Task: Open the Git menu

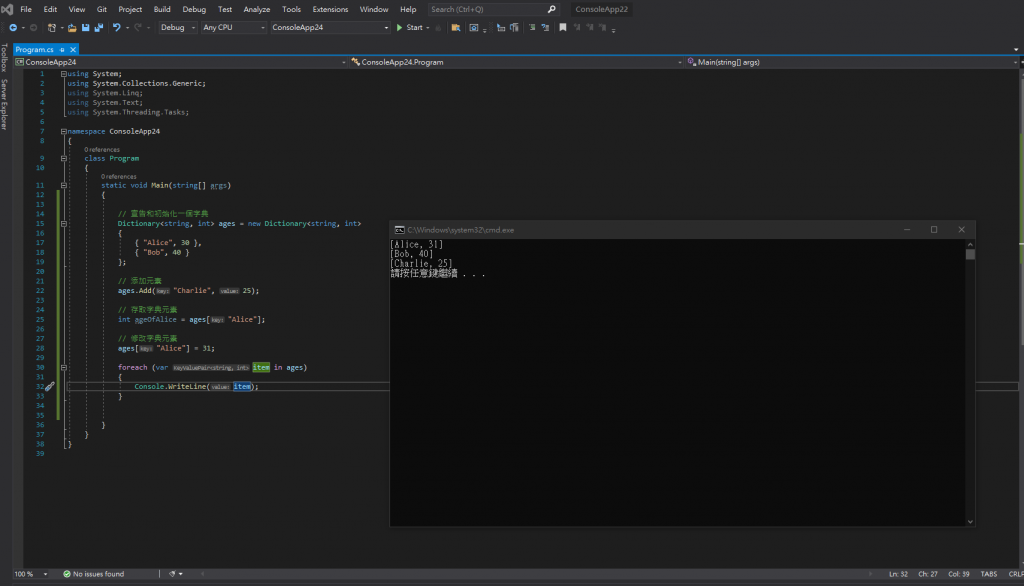Action: point(102,9)
